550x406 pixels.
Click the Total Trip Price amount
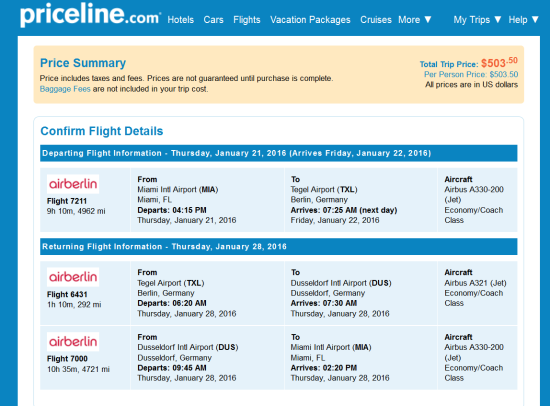[499, 62]
